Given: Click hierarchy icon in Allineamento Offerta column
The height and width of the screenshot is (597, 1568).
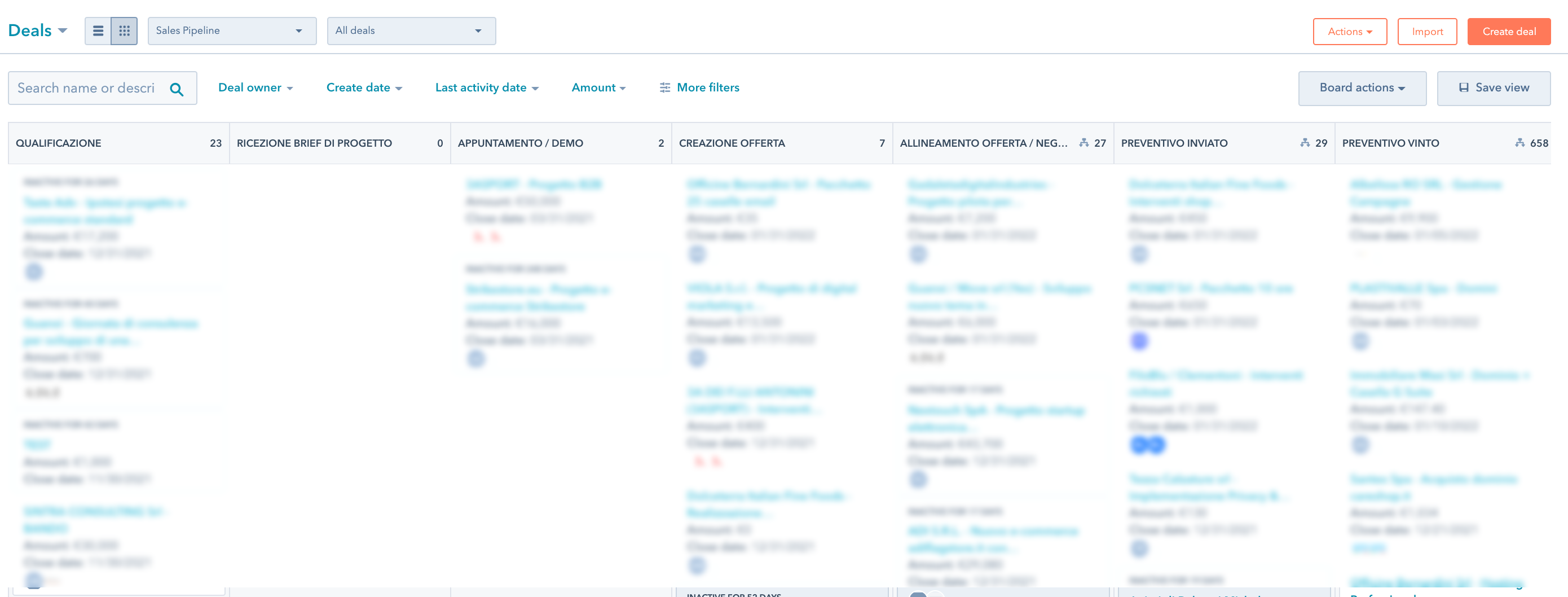Looking at the screenshot, I should (1084, 143).
